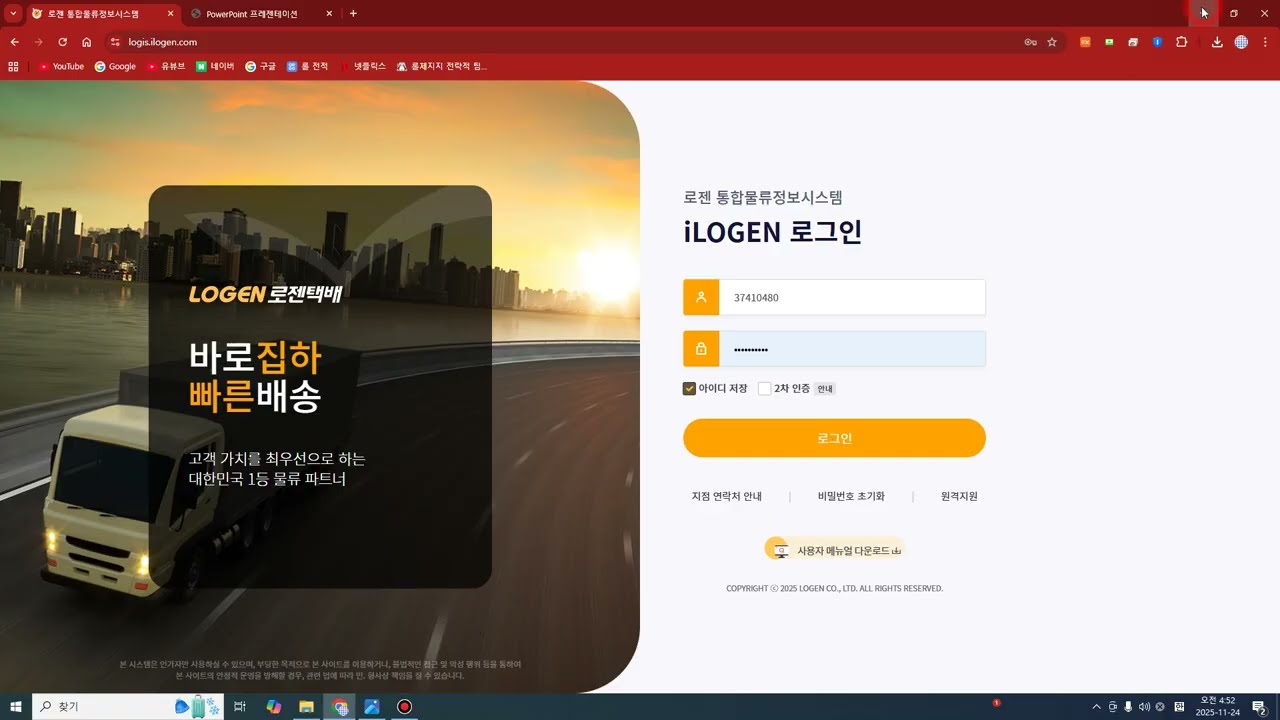This screenshot has width=1280, height=720.
Task: Click the orange 로그인 button
Action: [834, 438]
